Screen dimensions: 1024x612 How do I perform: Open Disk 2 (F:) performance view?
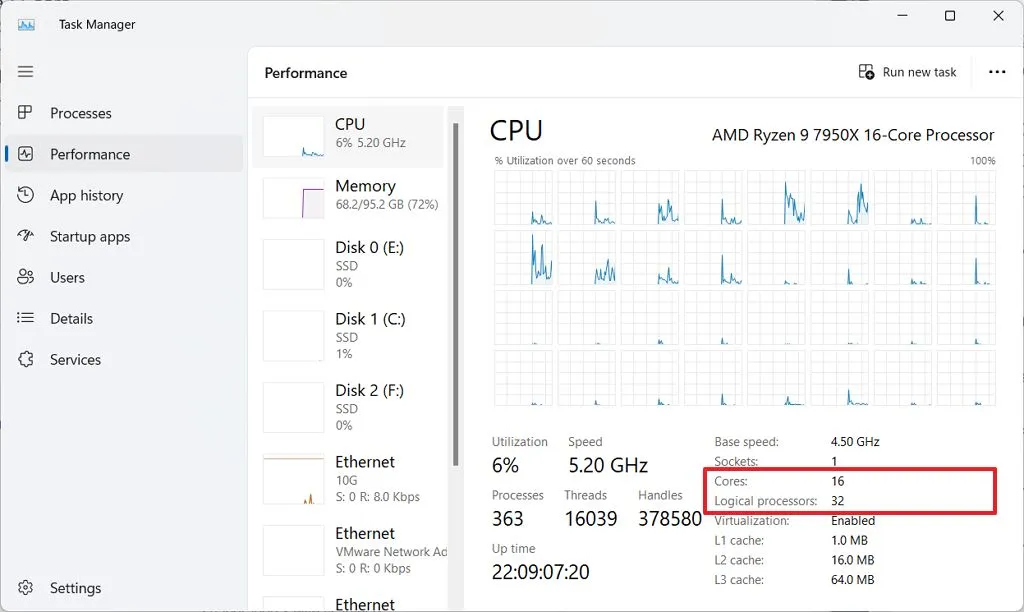click(350, 407)
